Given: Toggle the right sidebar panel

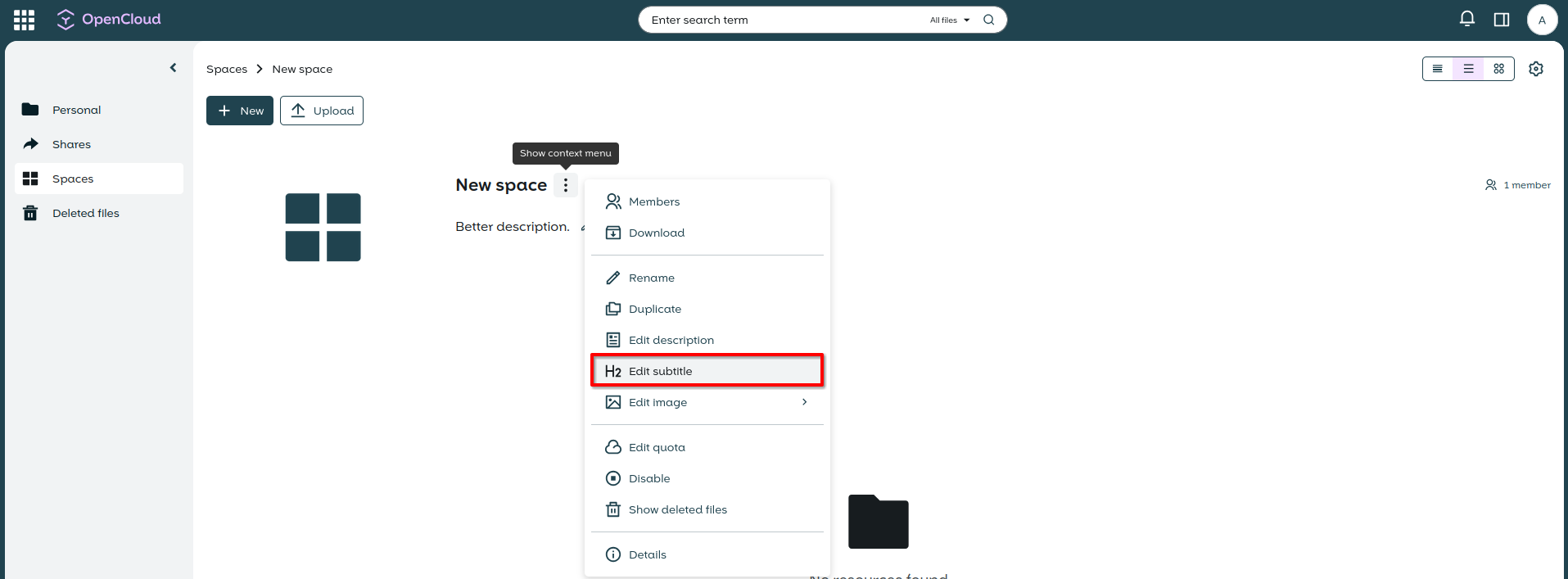Looking at the screenshot, I should point(1502,20).
